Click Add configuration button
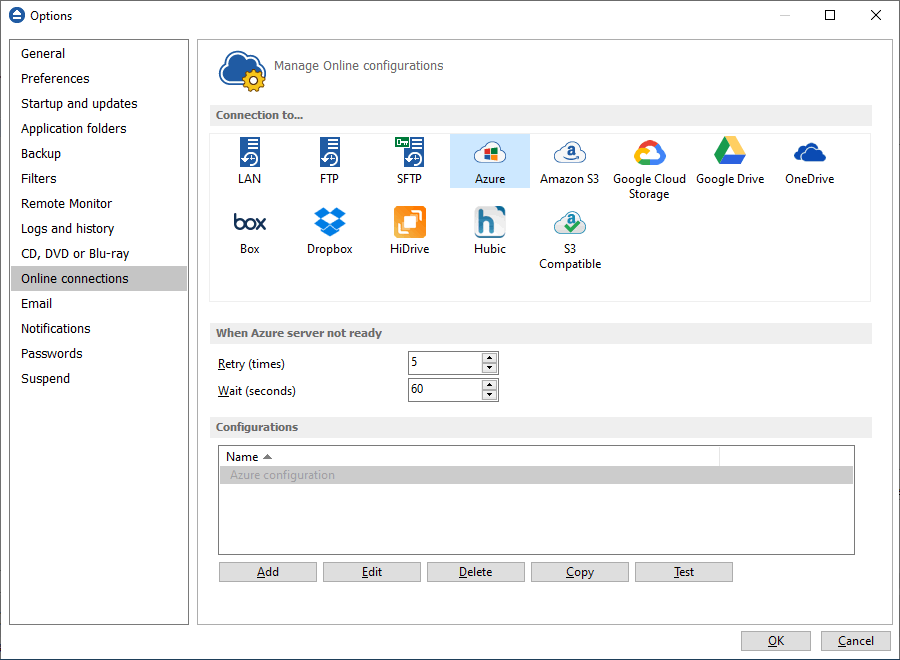This screenshot has height=660, width=900. 267,572
